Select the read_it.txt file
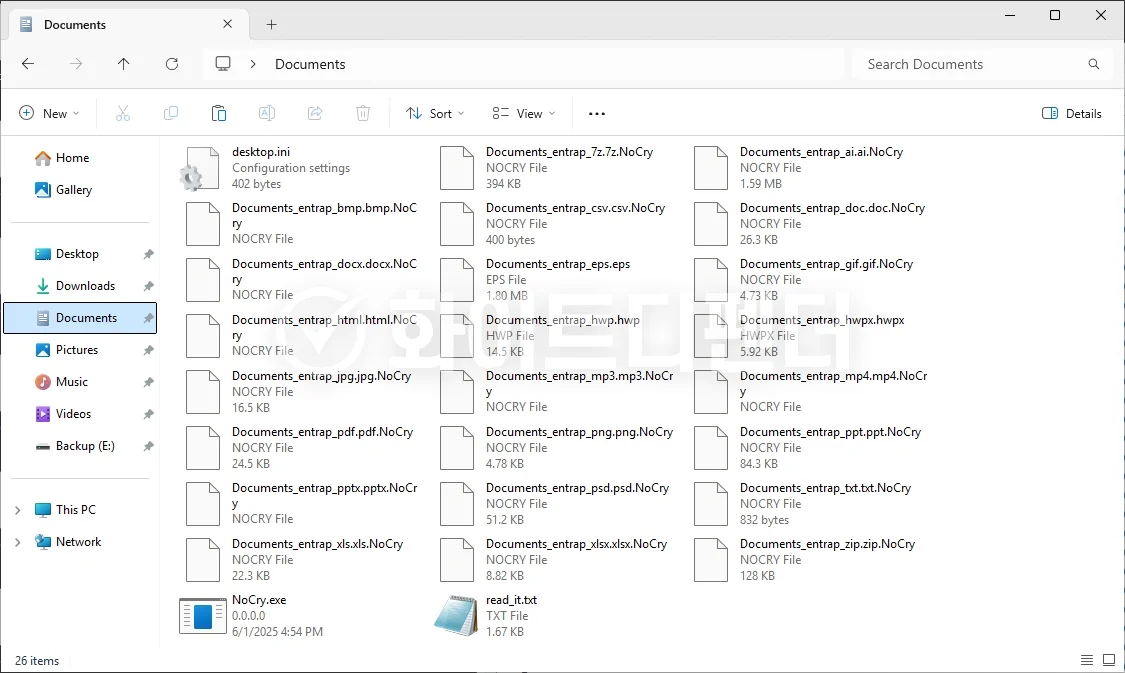 tap(511, 600)
